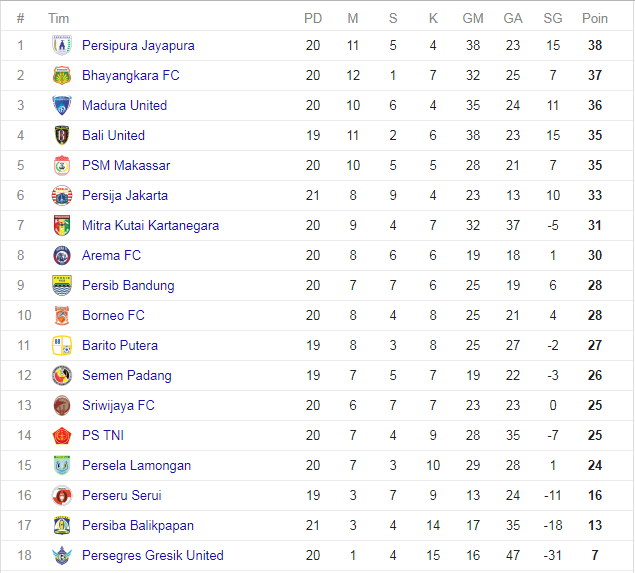Click the Bhayangkara FC team logo

point(62,75)
